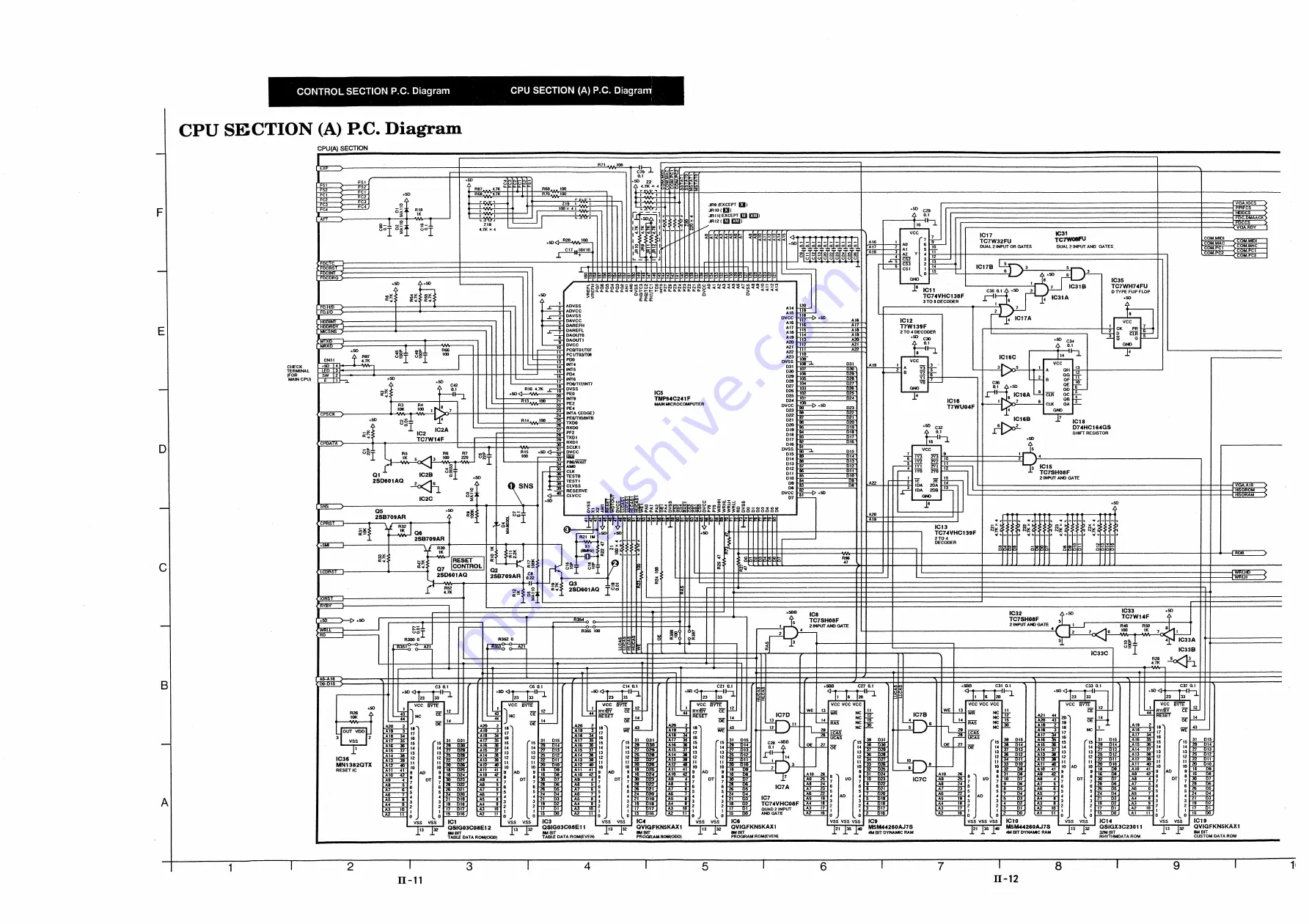
Task: Click the RESET CONTROL boxed label
Action: click(466, 563)
